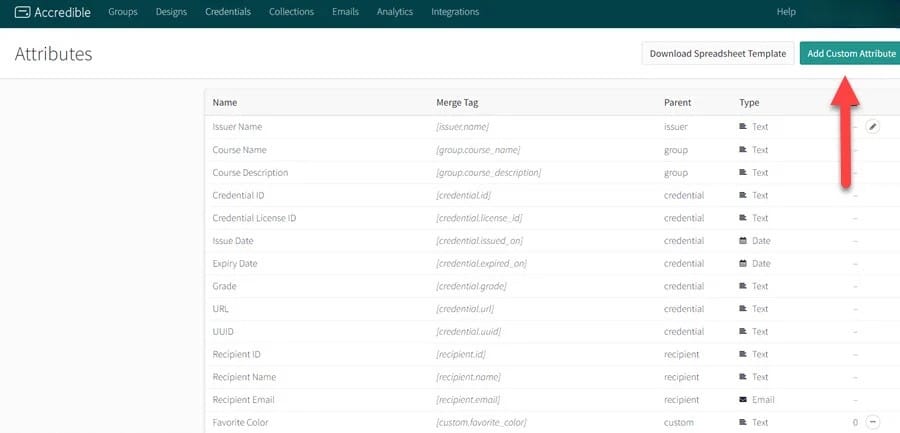
Task: Click the envelope icon in Recipient Email row
Action: pyautogui.click(x=743, y=400)
